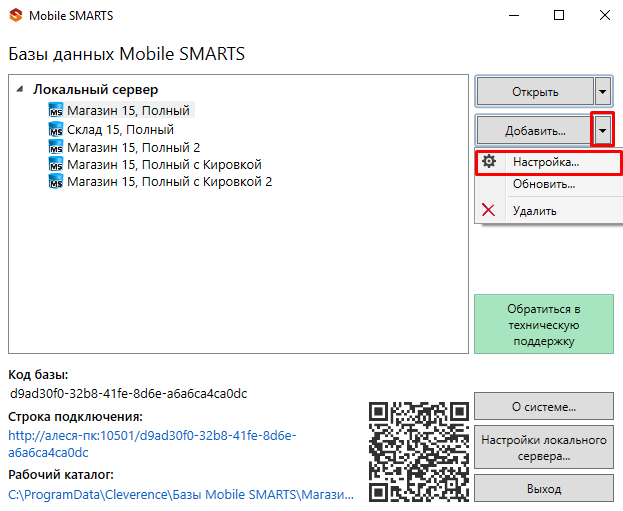Open the dropdown arrow beside Добавить

[603, 130]
